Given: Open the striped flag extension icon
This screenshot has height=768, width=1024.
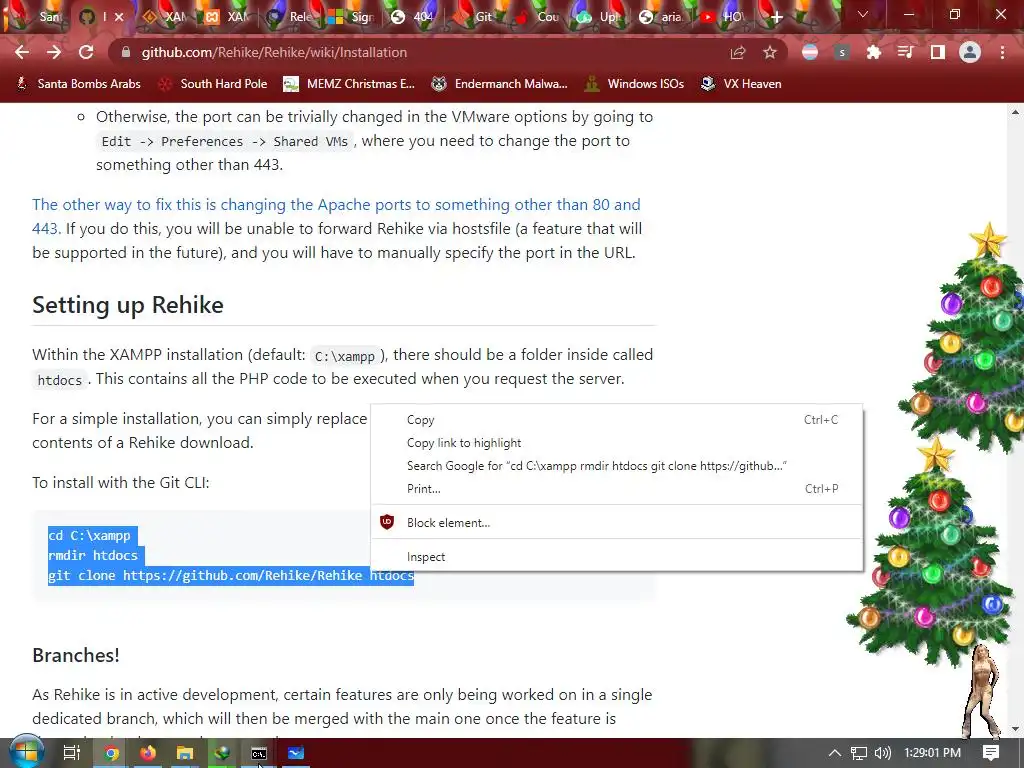Looking at the screenshot, I should coord(810,52).
